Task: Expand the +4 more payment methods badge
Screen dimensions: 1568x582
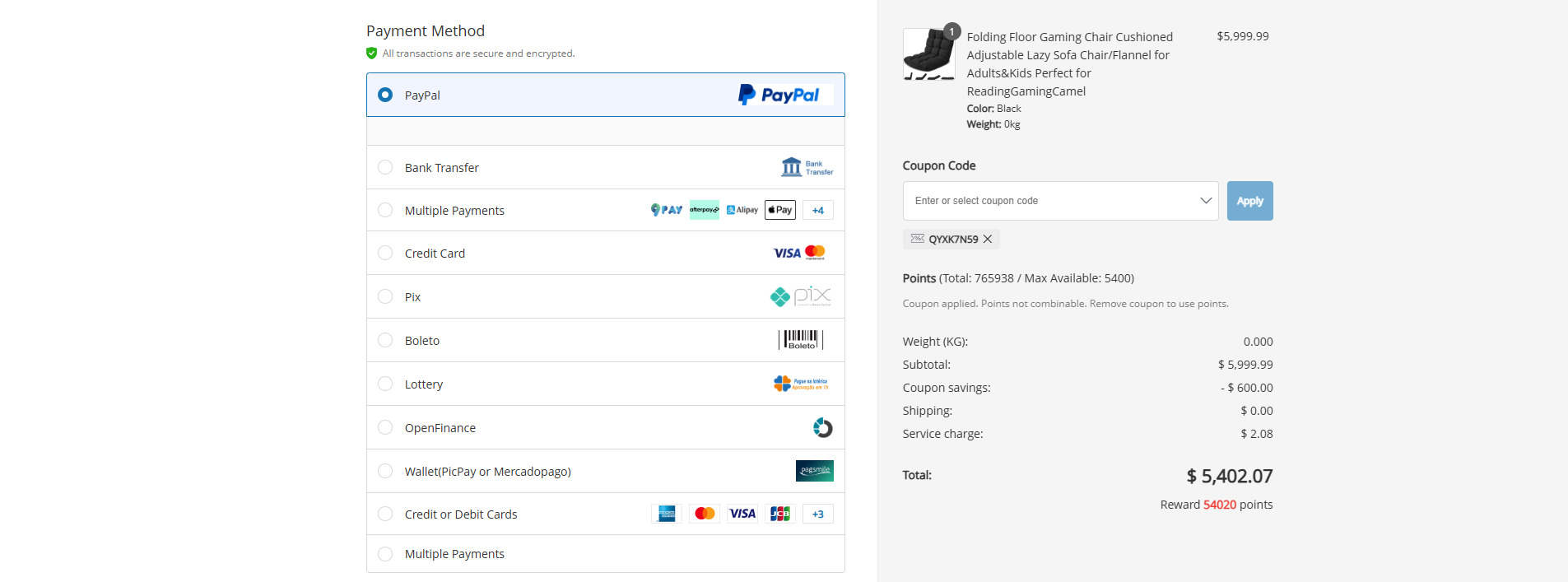Action: (x=817, y=210)
